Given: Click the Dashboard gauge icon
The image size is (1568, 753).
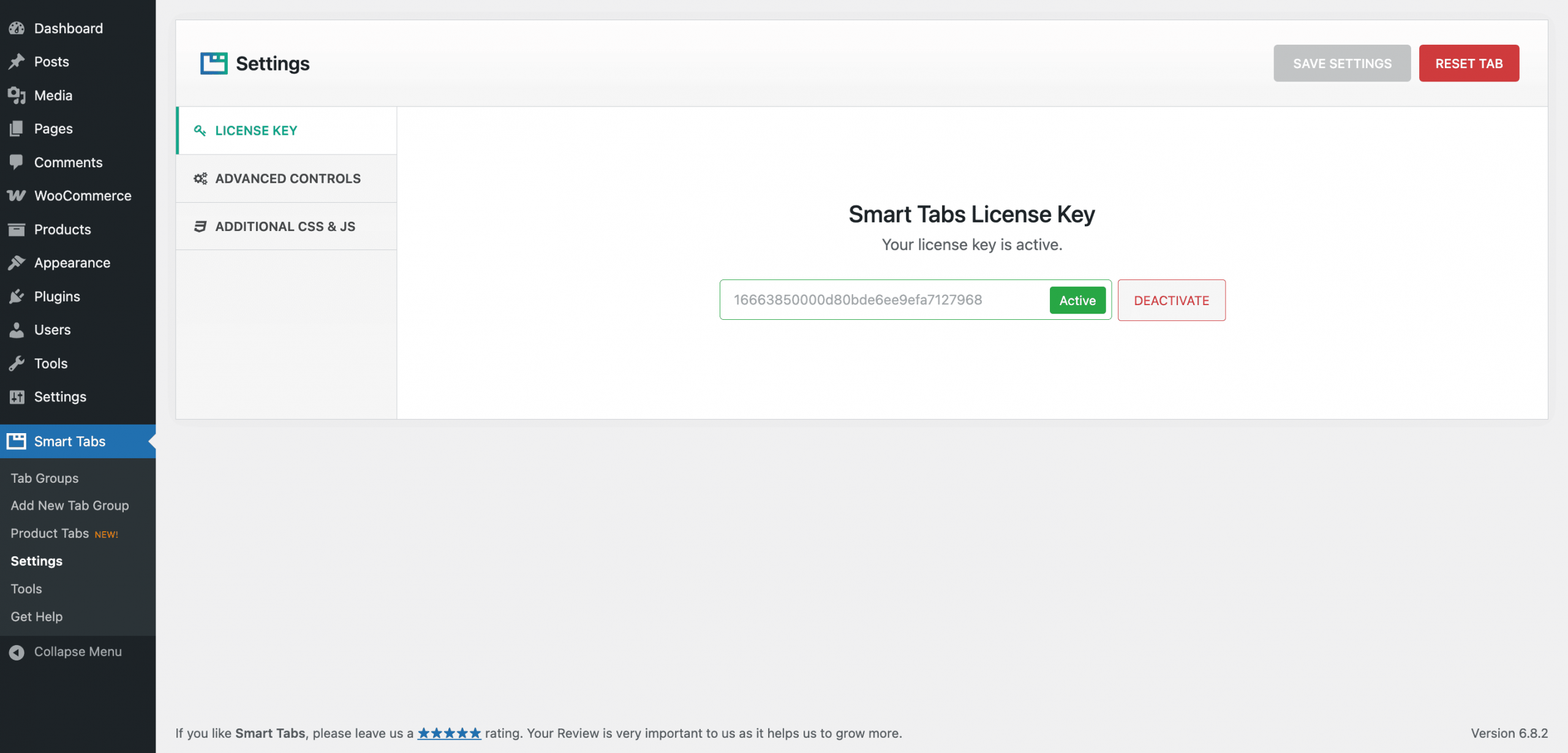Looking at the screenshot, I should [x=17, y=28].
